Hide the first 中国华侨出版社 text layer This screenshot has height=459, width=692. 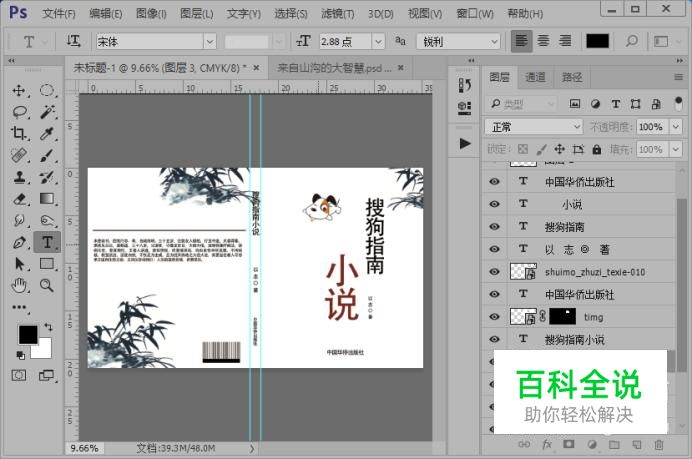click(x=494, y=181)
